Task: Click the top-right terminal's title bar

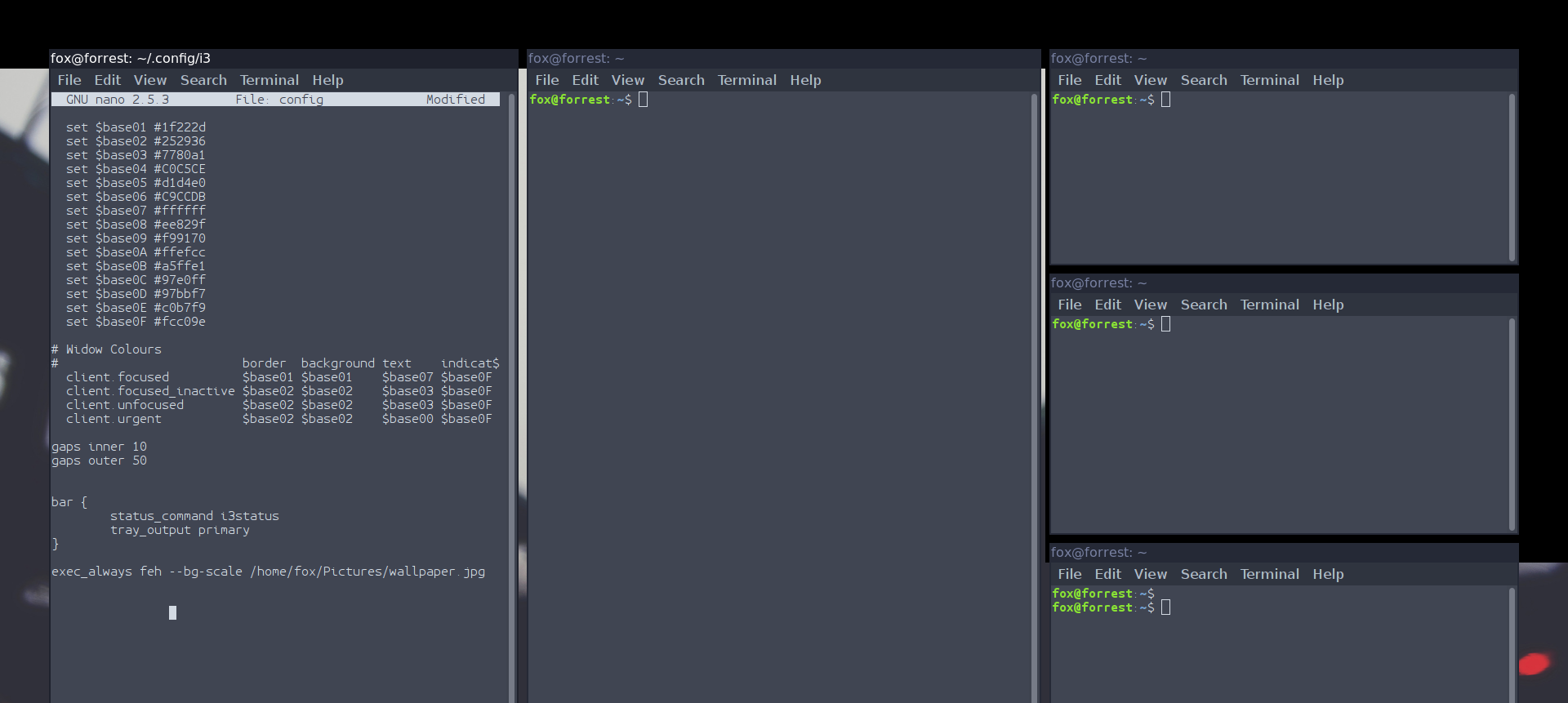Action: pyautogui.click(x=1284, y=58)
